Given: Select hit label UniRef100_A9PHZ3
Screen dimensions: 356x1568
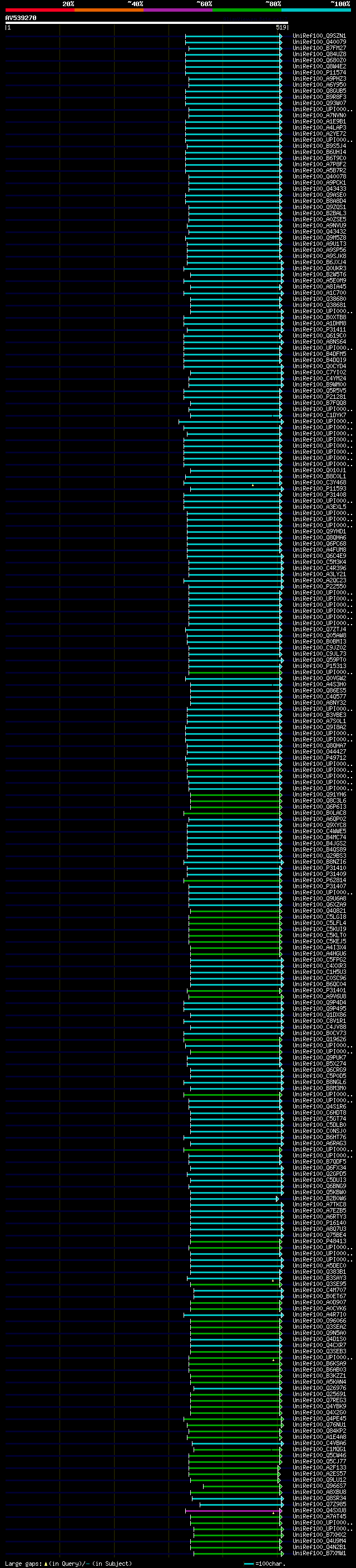Looking at the screenshot, I should pyautogui.click(x=319, y=78).
